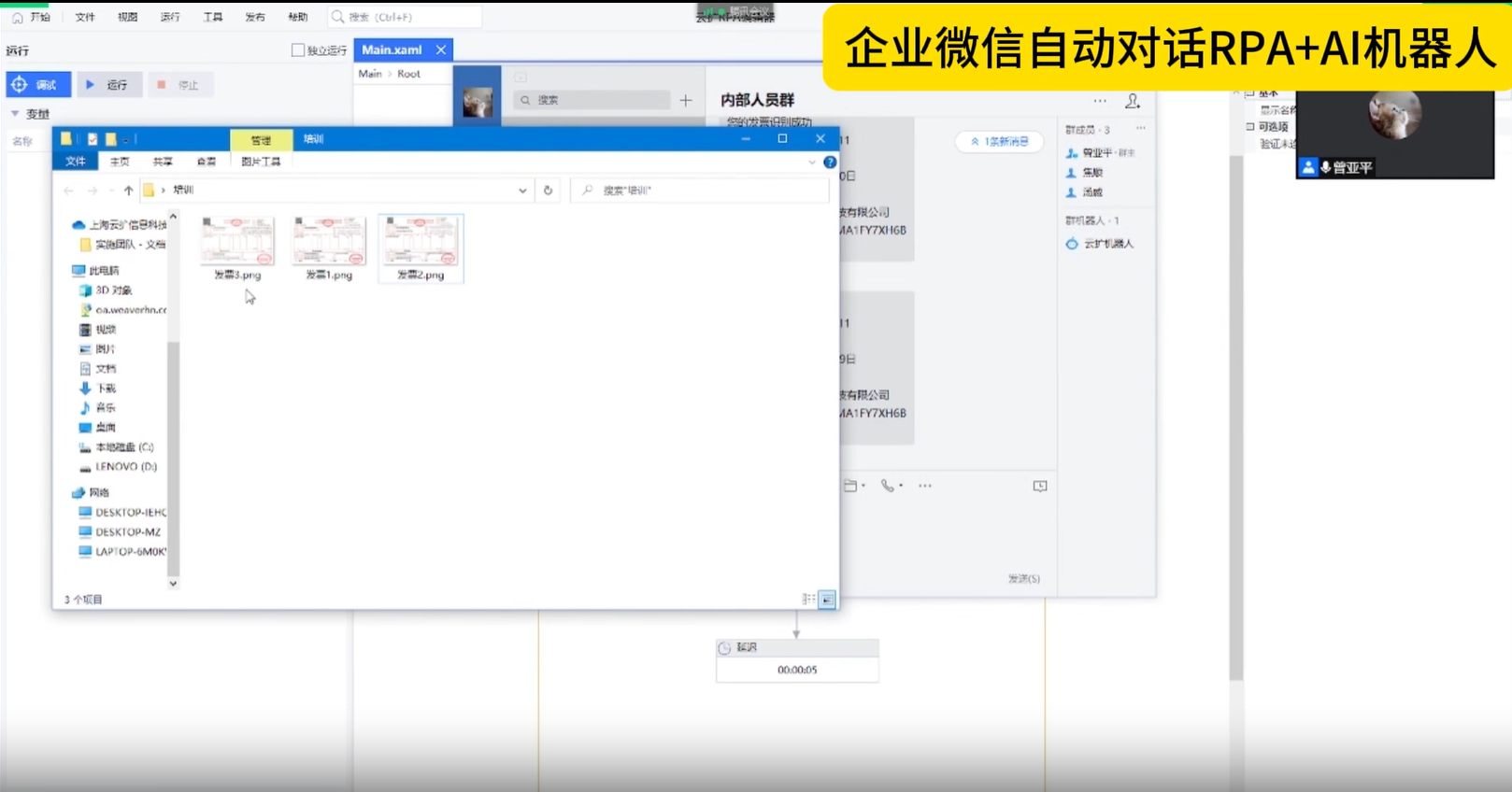Open 视频 folder in navigation pane
1512x792 pixels.
point(98,330)
